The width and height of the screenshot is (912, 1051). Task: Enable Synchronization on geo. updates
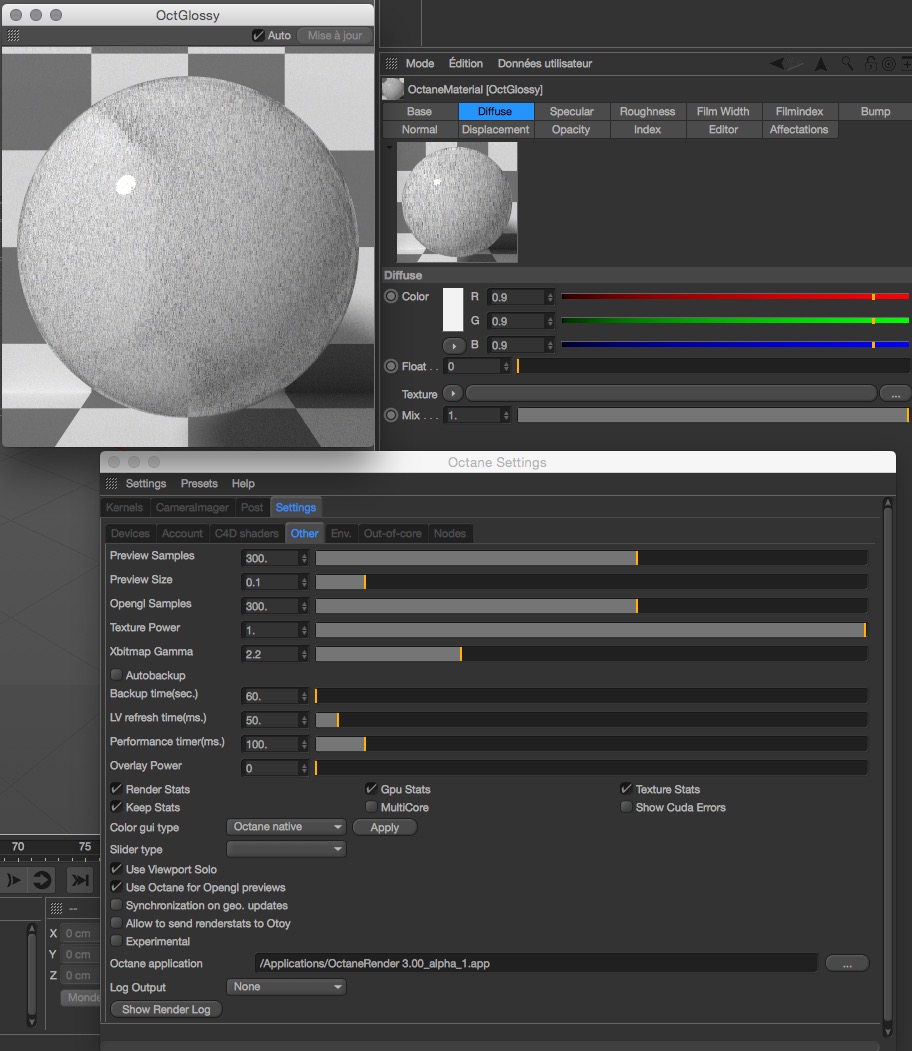(117, 905)
